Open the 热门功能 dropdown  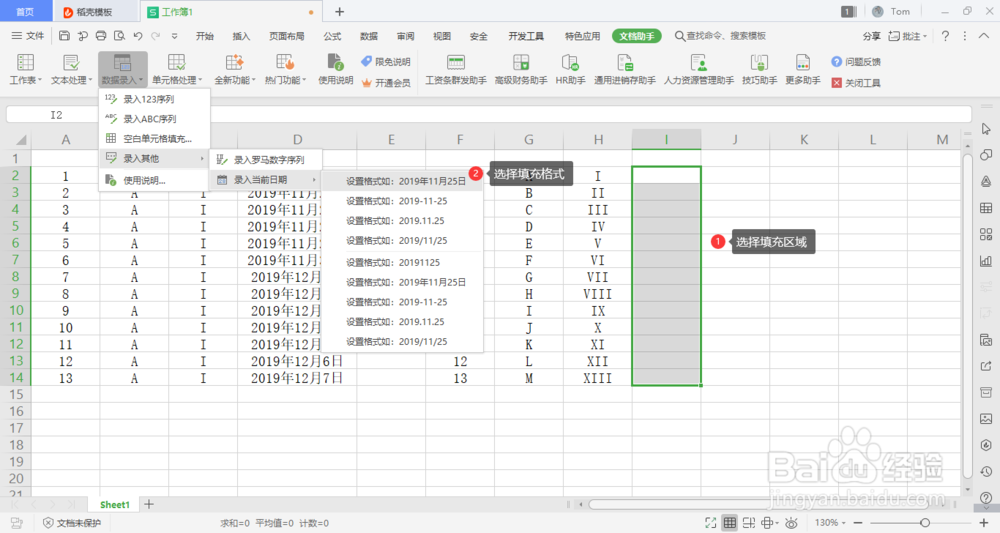click(x=285, y=69)
